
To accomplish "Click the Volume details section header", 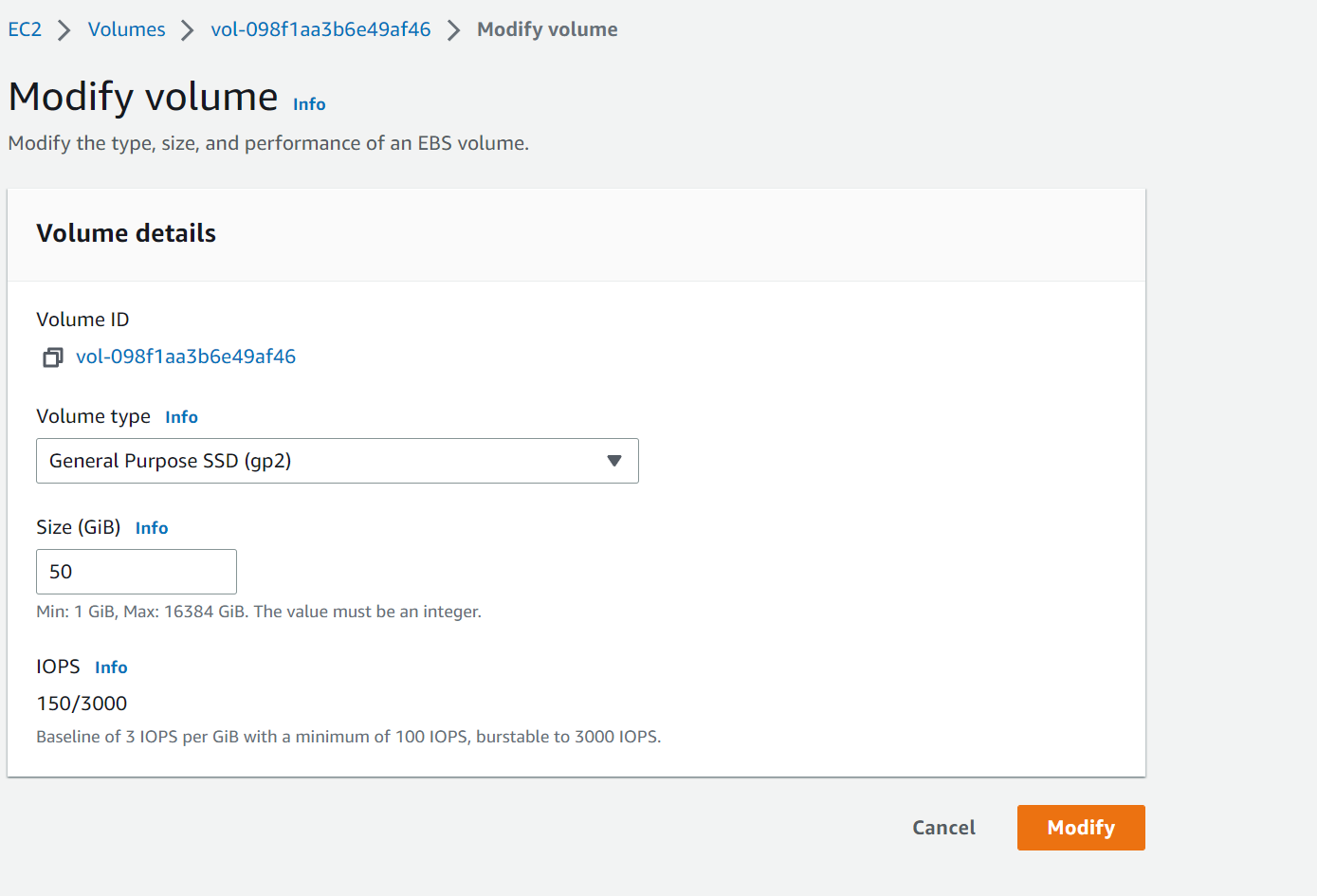I will 126,232.
